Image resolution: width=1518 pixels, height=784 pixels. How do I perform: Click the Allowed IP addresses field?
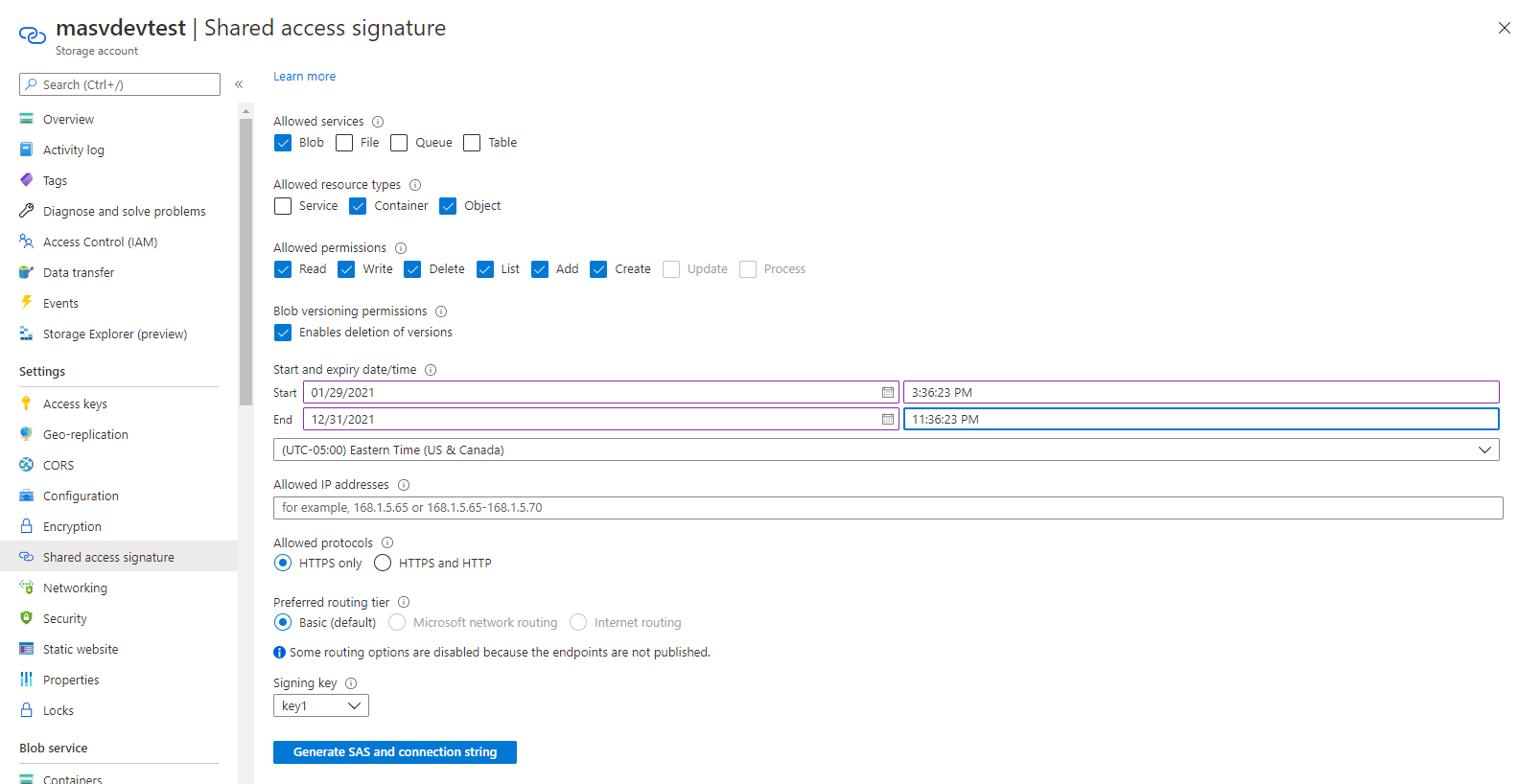click(888, 508)
